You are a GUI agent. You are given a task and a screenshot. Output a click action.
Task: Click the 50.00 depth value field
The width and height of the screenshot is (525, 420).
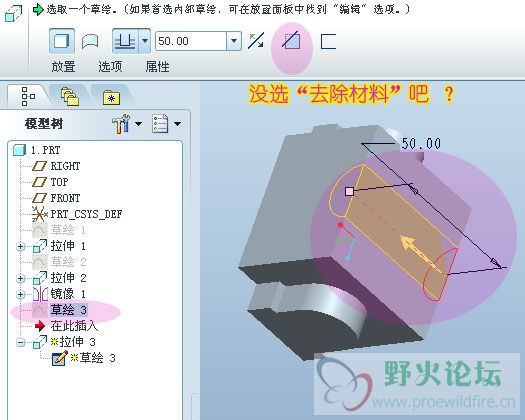point(191,41)
